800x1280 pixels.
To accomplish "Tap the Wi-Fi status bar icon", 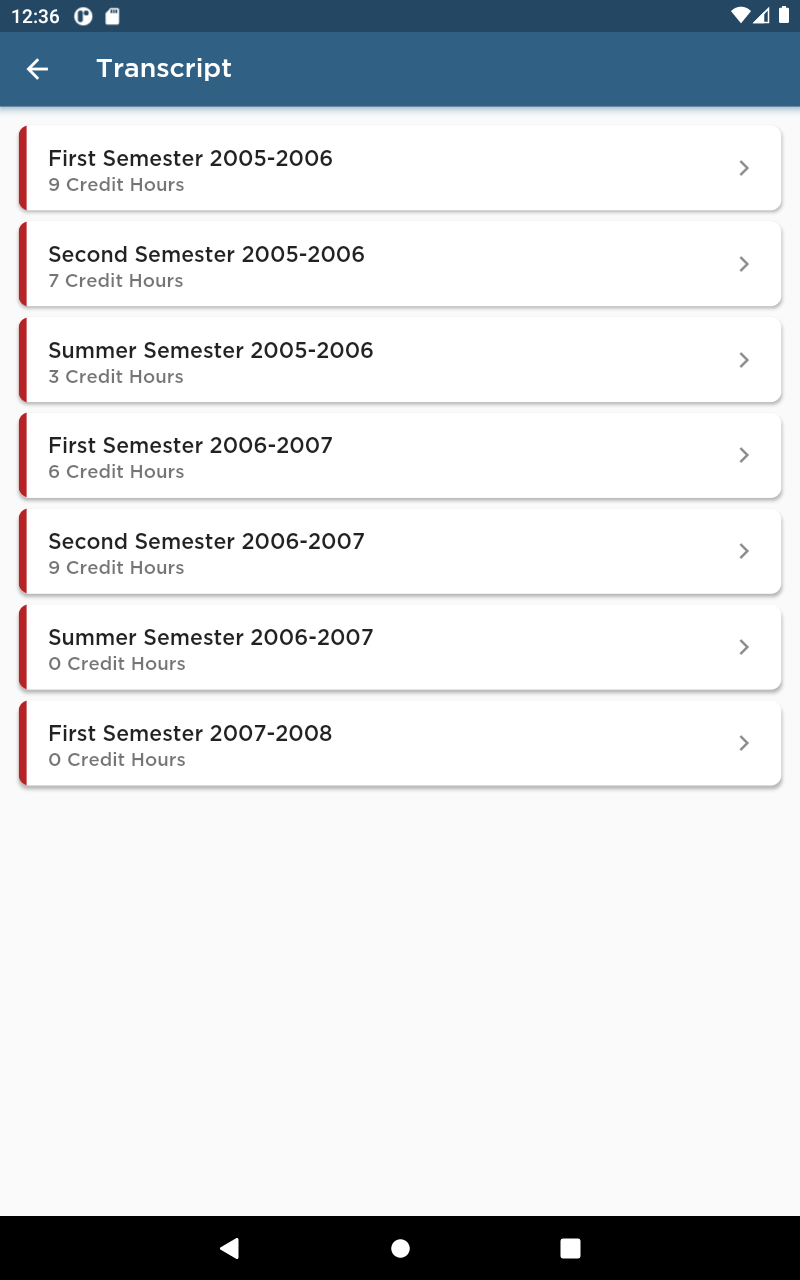I will click(x=740, y=16).
